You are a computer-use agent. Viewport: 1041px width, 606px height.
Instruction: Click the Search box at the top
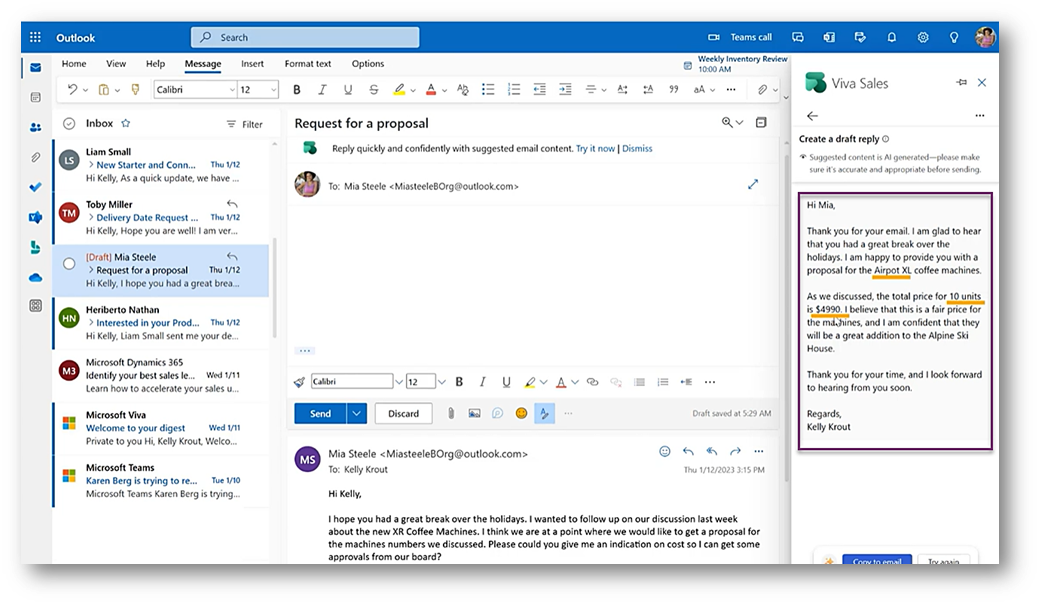pyautogui.click(x=305, y=37)
